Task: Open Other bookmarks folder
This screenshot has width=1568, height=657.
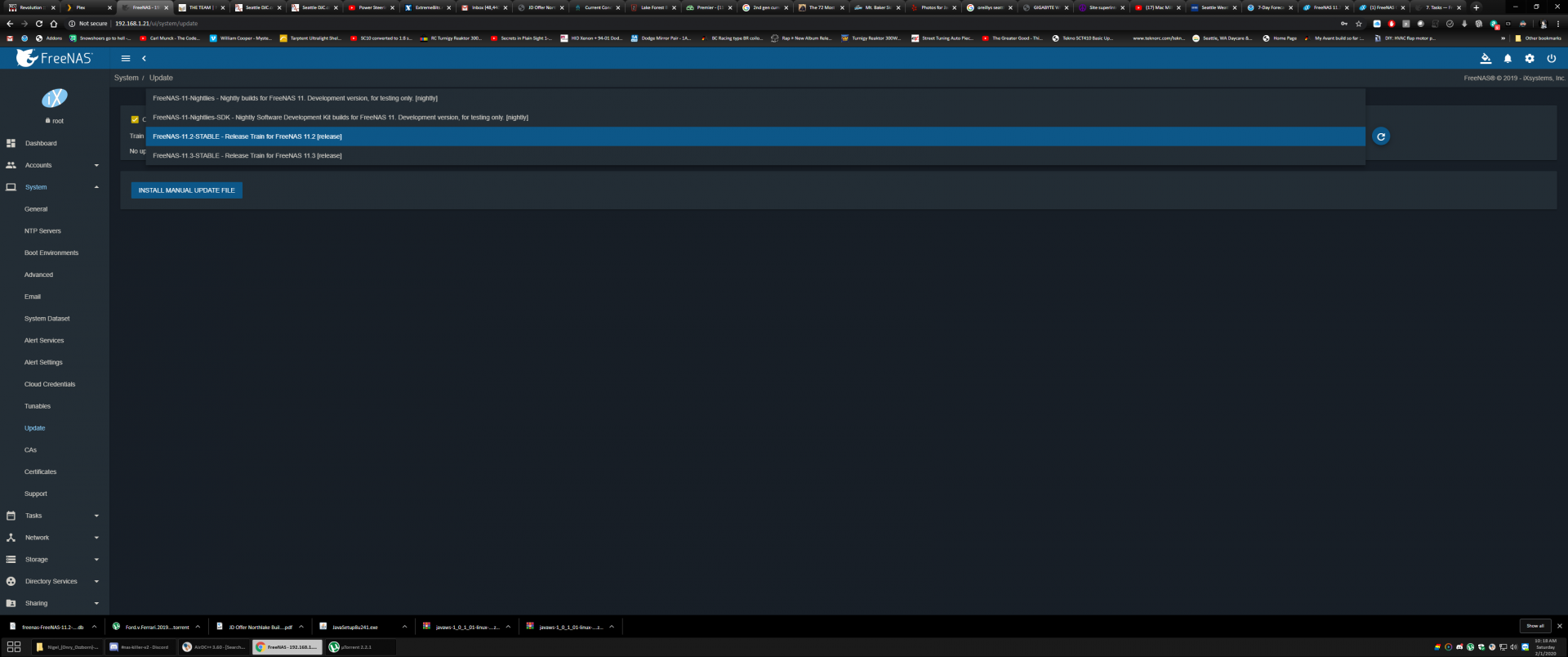Action: coord(1538,38)
